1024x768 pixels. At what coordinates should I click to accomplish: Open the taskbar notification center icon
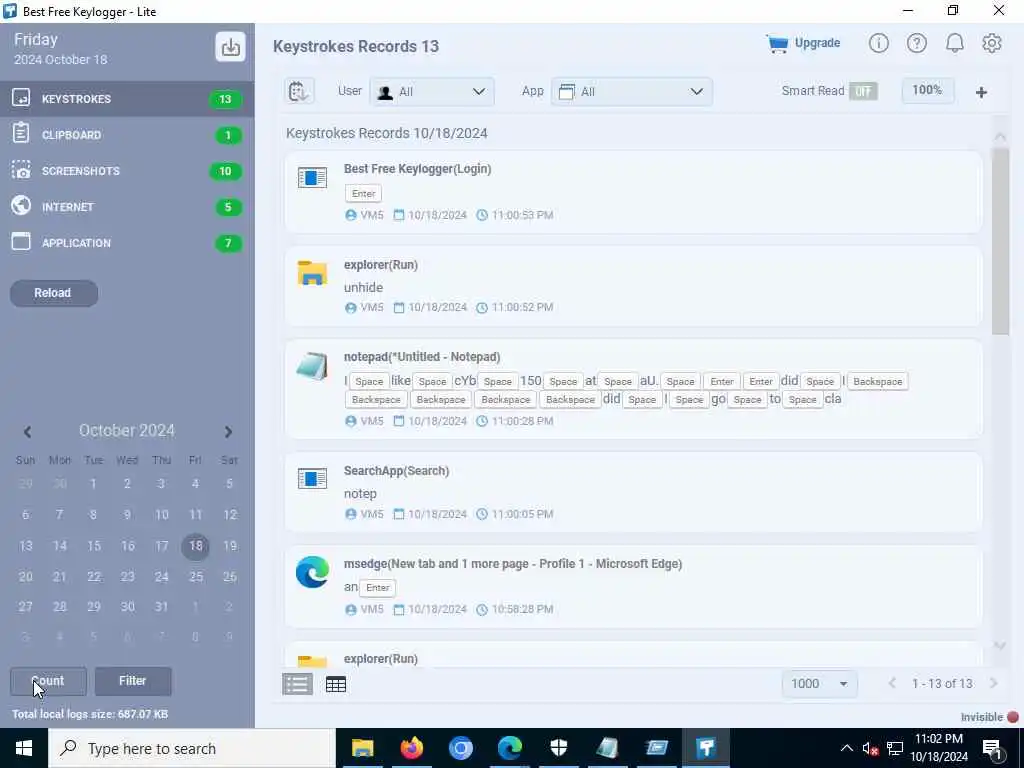coord(993,748)
